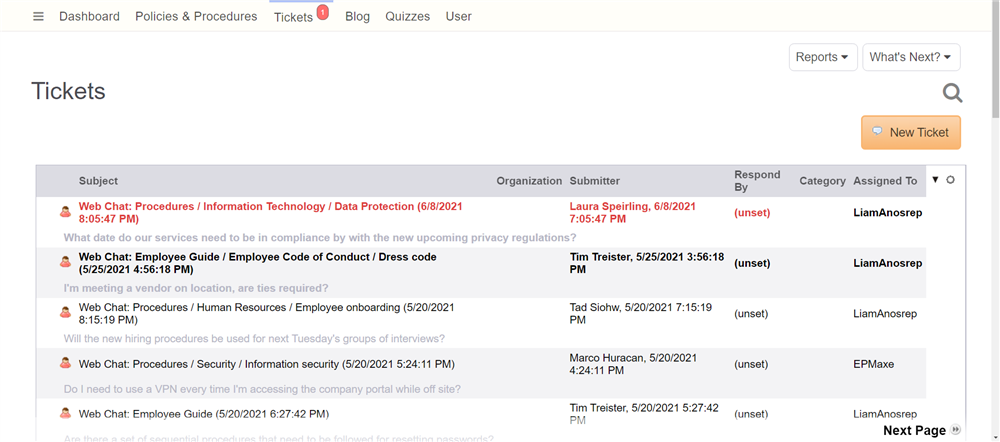
Task: Click user icon beside Dress code ticket
Action: [65, 262]
